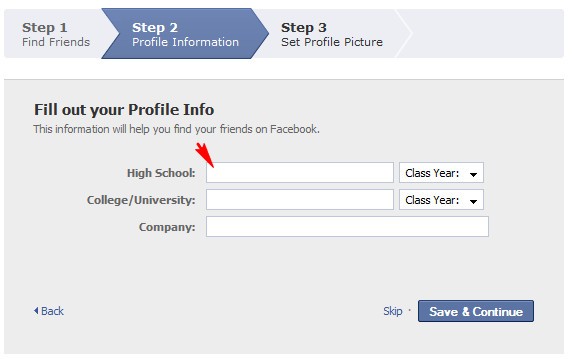The image size is (574, 361).
Task: Skip this profile info step
Action: tap(393, 311)
